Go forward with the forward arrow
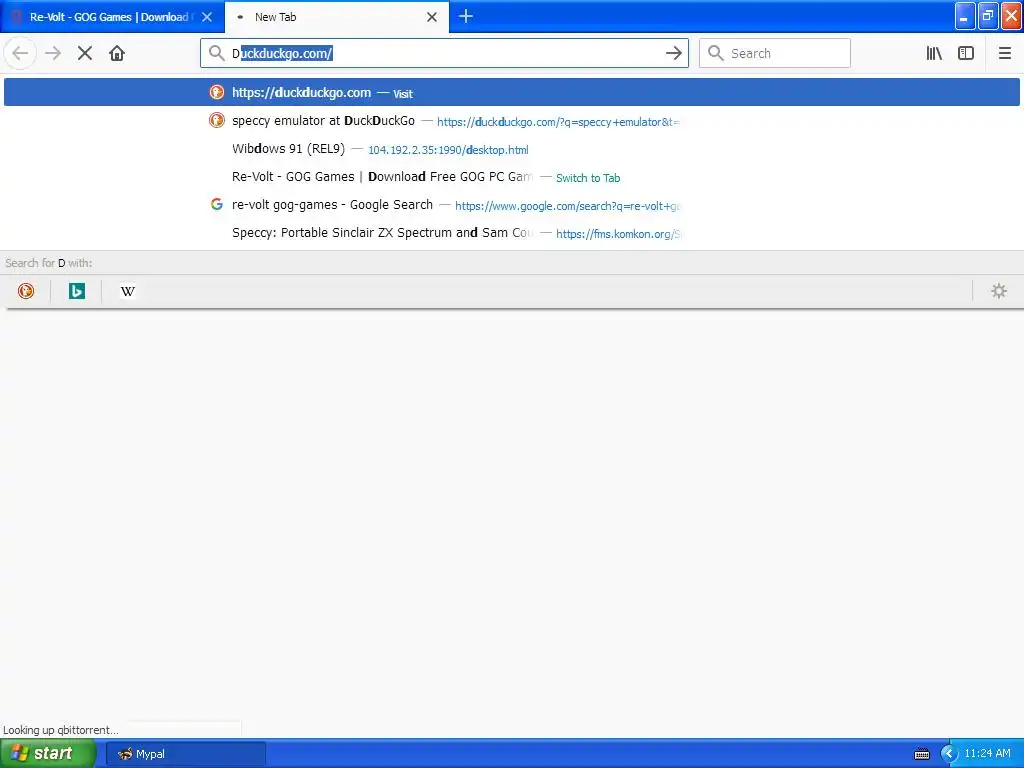 click(53, 53)
